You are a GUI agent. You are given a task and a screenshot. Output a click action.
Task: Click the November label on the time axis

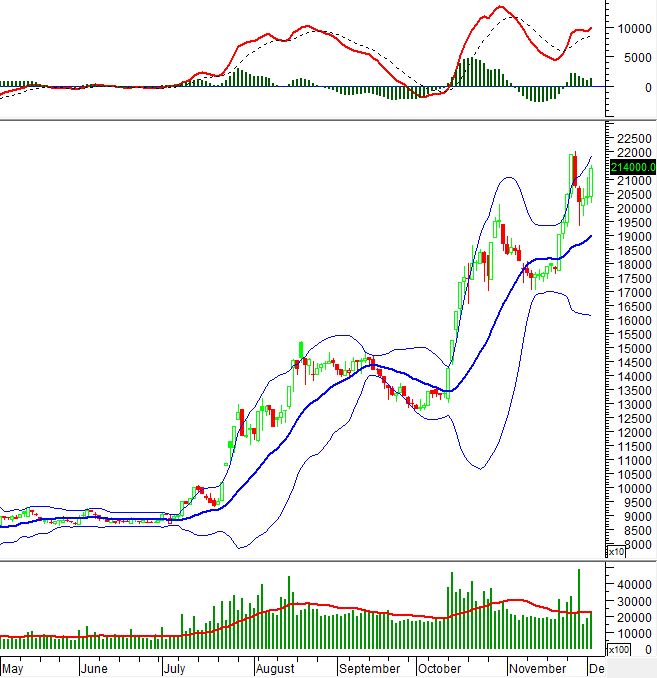[x=535, y=668]
